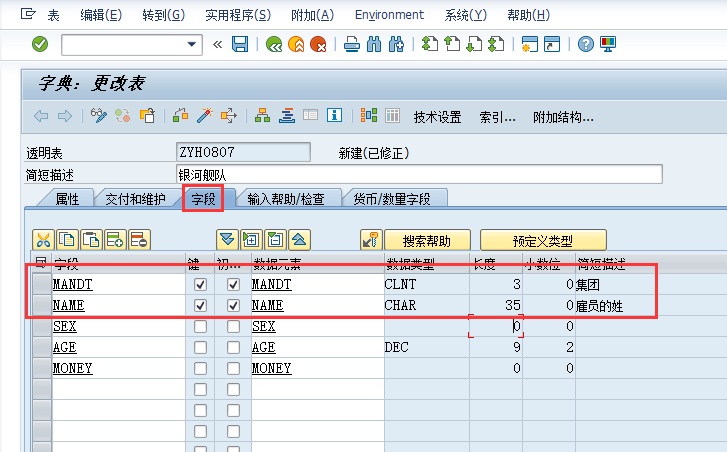Click the expand all double-down arrow icon
Viewport: 727px width, 452px height.
coord(227,240)
